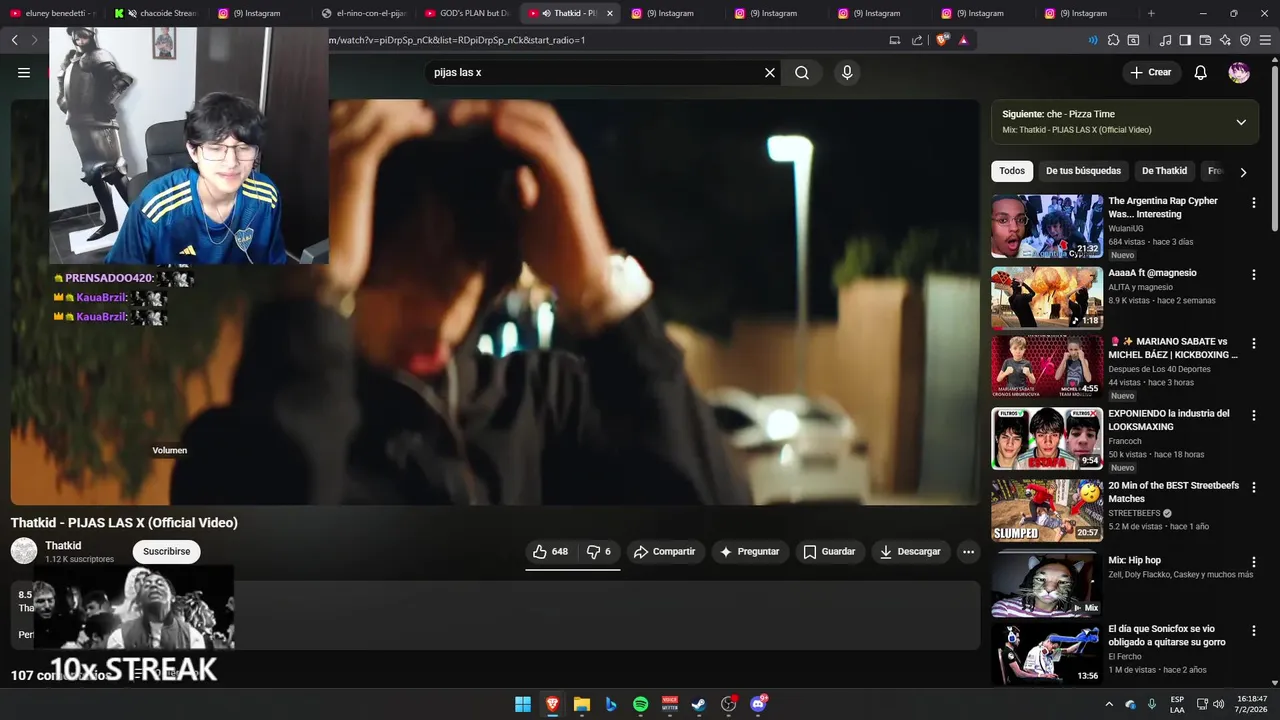The image size is (1280, 720).
Task: Select the Todos filter chip
Action: (x=1012, y=171)
